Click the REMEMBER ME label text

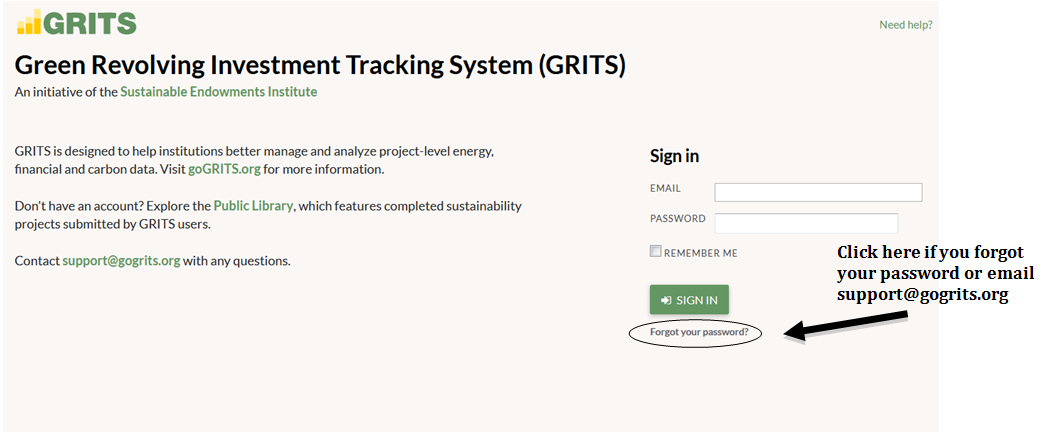click(700, 253)
